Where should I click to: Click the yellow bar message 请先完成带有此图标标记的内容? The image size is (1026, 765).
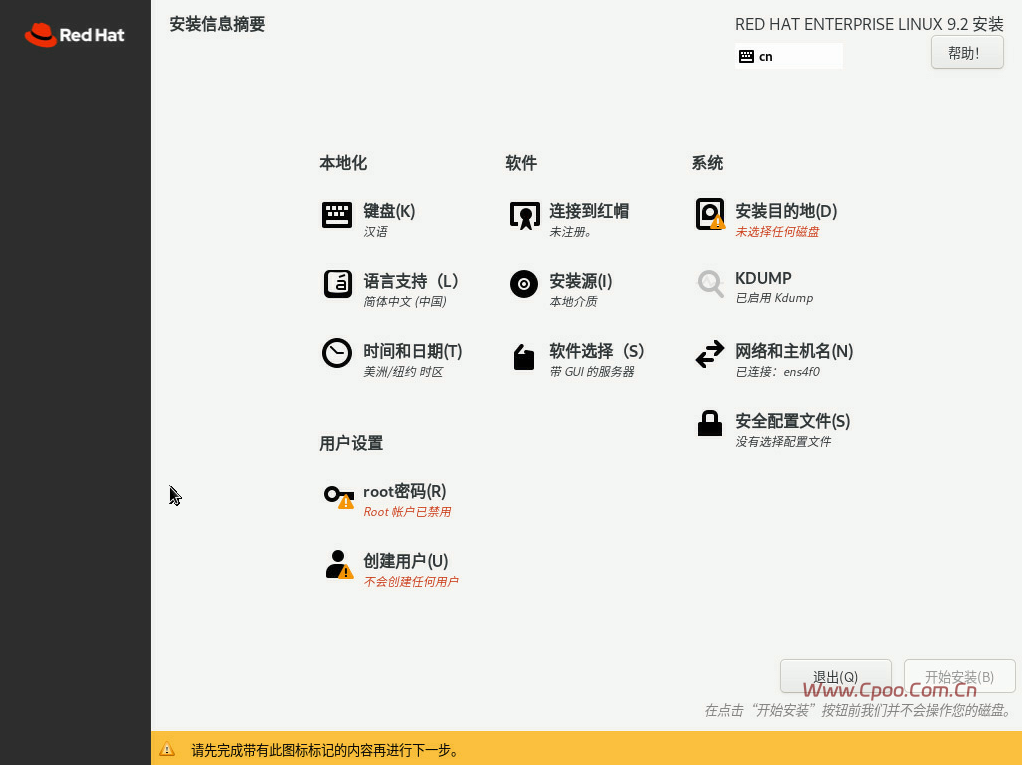click(x=326, y=750)
